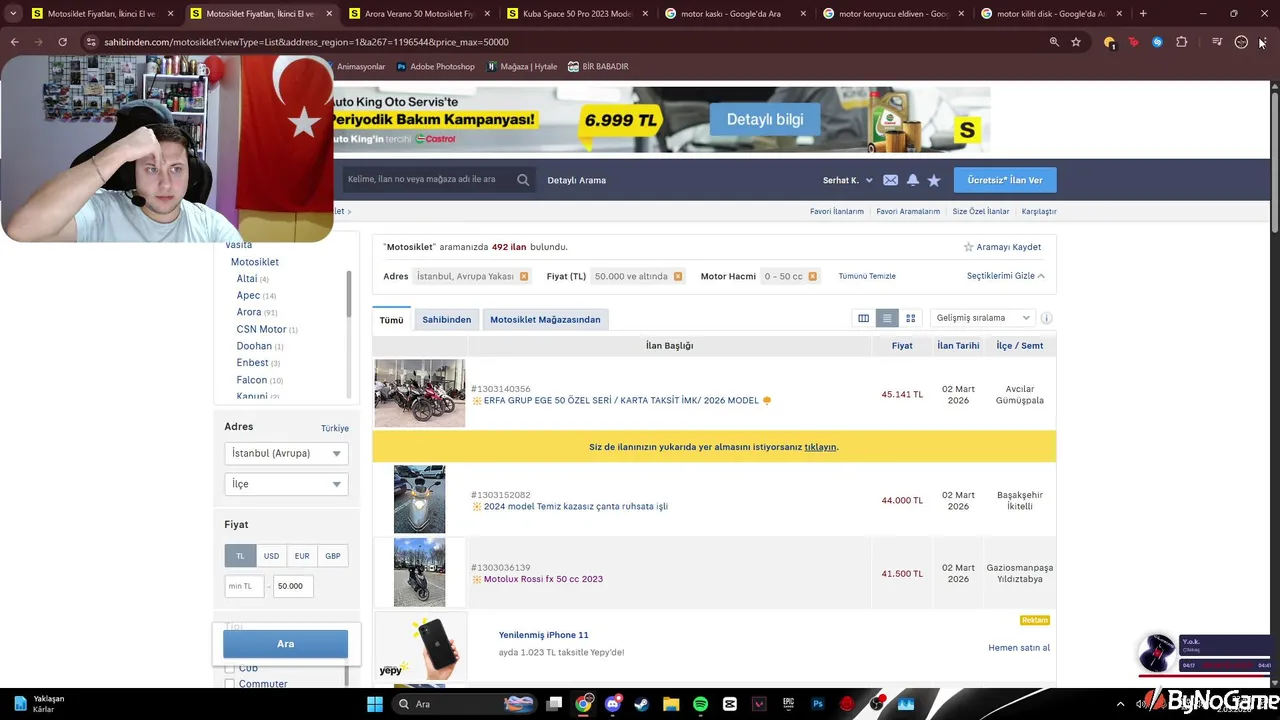This screenshot has width=1280, height=720.
Task: Switch results to list view icon
Action: point(886,318)
